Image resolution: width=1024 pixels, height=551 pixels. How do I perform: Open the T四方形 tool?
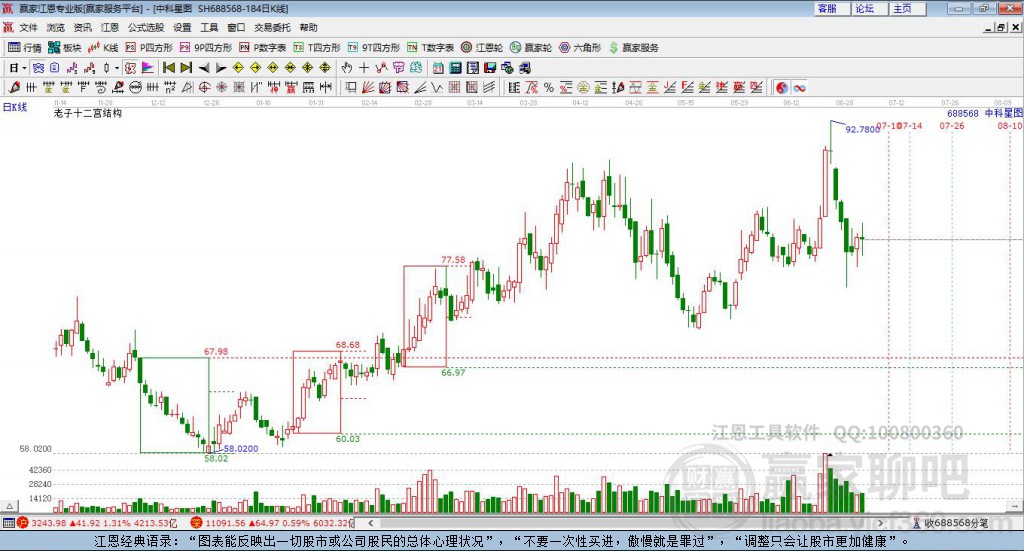click(x=317, y=48)
